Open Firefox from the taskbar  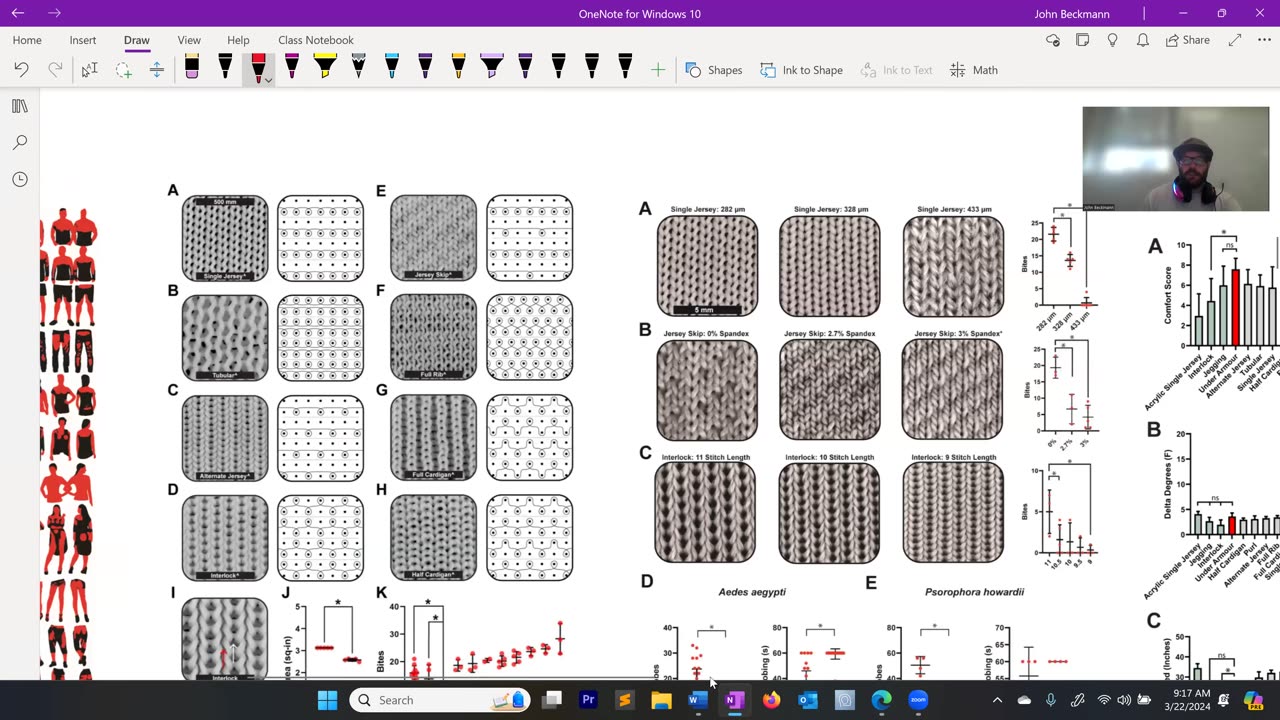(x=771, y=700)
